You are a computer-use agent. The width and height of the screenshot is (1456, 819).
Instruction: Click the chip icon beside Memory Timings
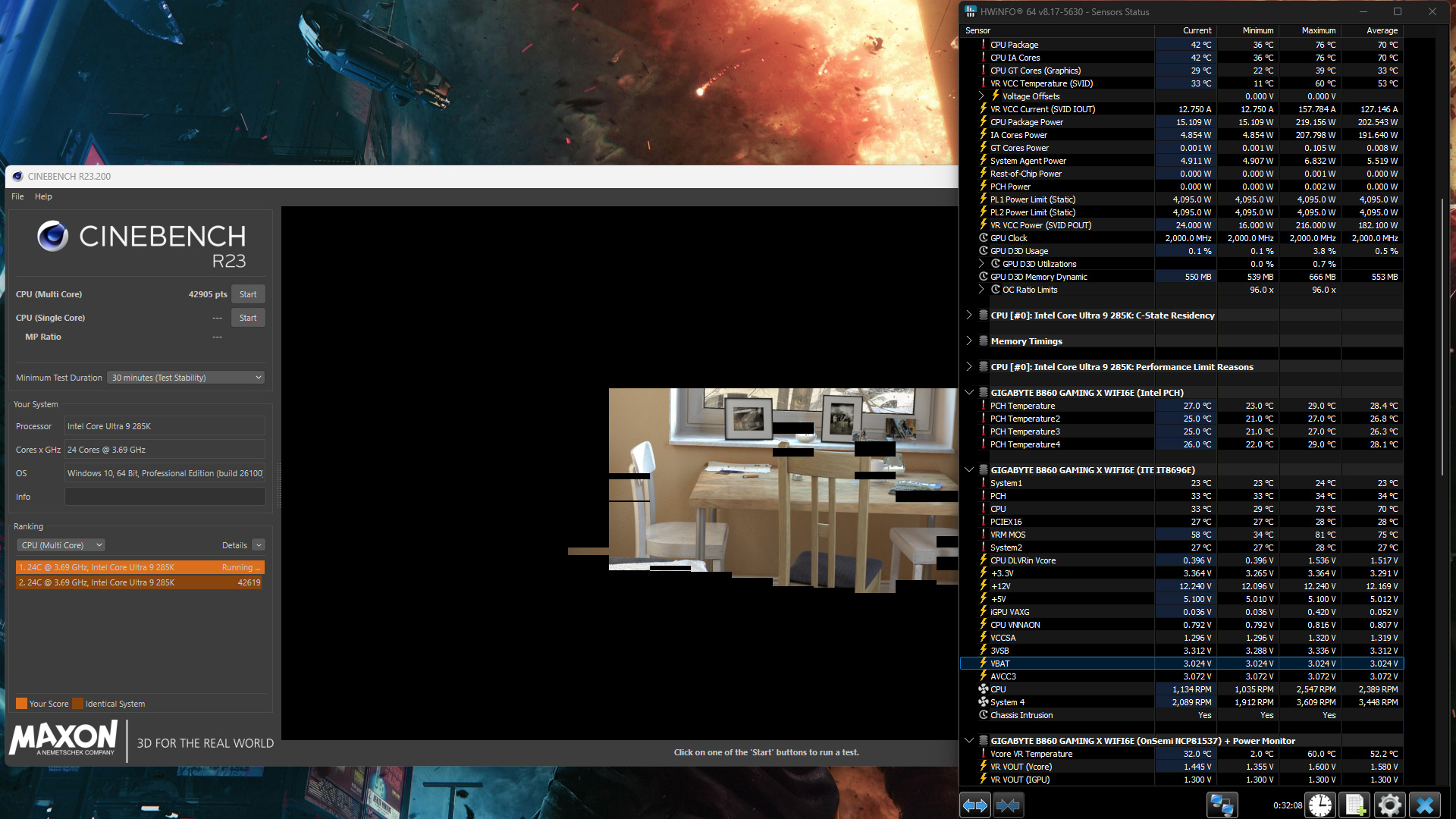984,341
